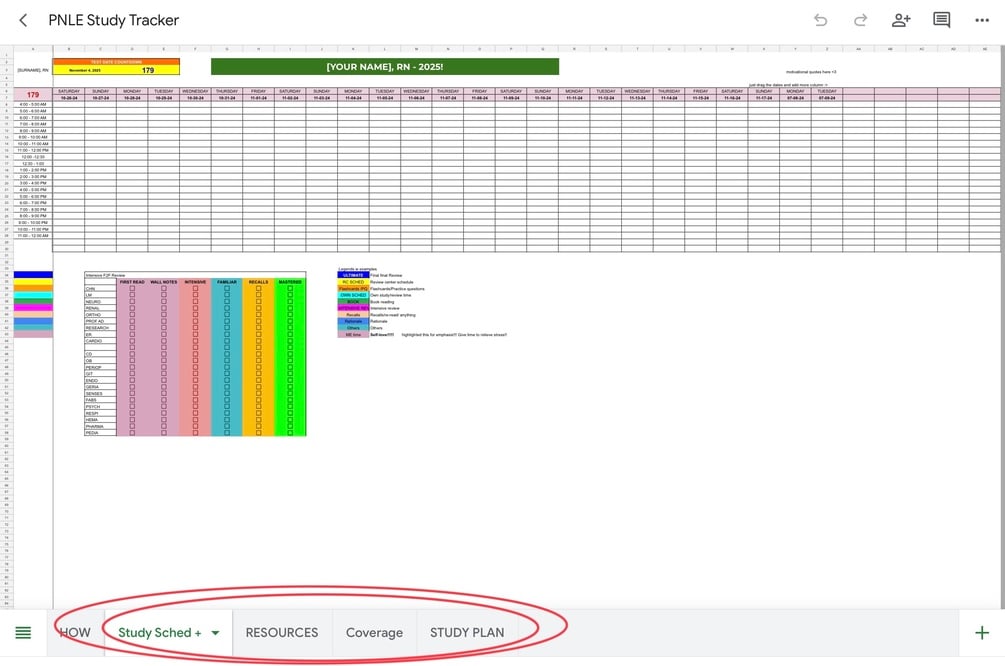Select the FIRST READ column header
The height and width of the screenshot is (666, 1005).
(x=132, y=282)
